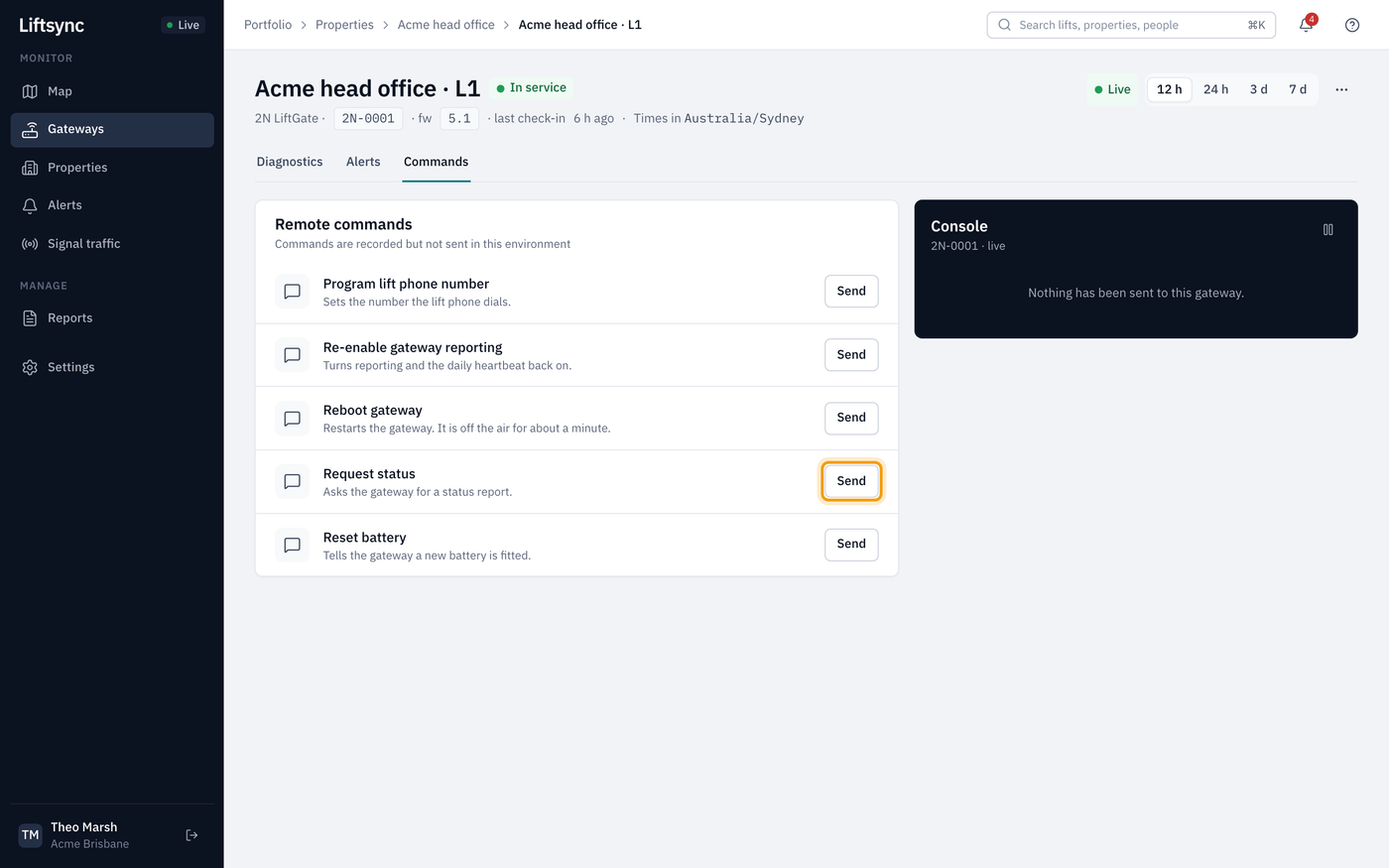This screenshot has width=1389, height=868.
Task: Click the 2N-0001 gateway ID chip
Action: 368,119
